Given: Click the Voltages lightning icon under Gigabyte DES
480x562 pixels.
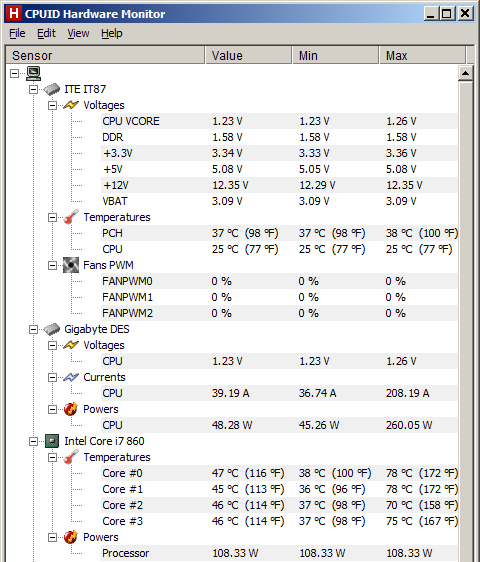Looking at the screenshot, I should 71,345.
